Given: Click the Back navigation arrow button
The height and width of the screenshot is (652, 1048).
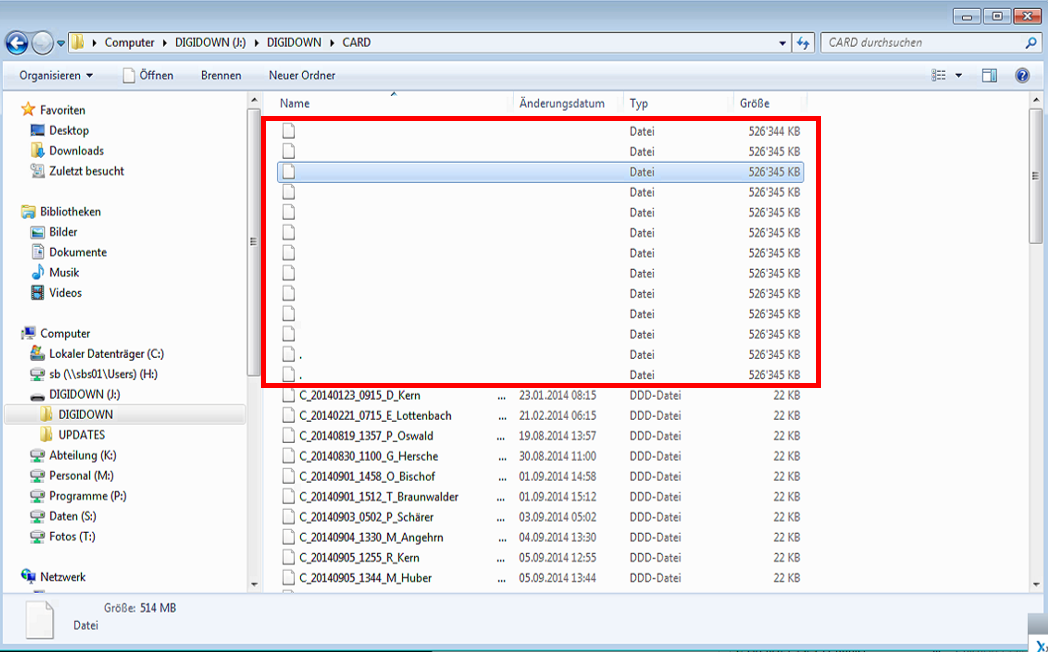Looking at the screenshot, I should (x=17, y=43).
